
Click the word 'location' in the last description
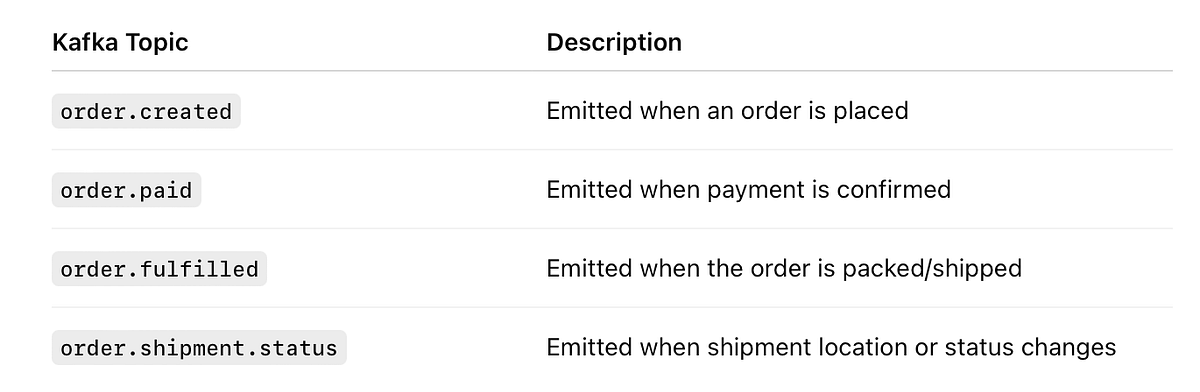click(x=864, y=348)
